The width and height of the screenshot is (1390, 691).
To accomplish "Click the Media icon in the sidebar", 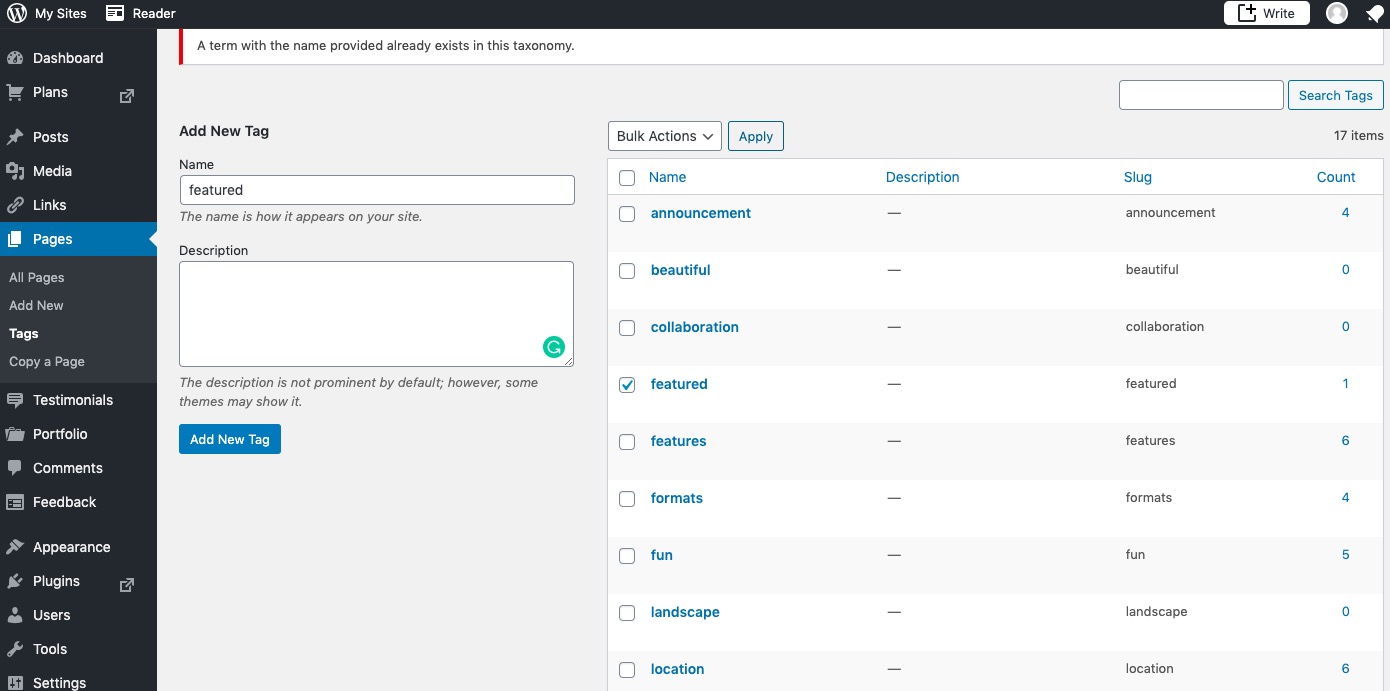I will pos(15,171).
